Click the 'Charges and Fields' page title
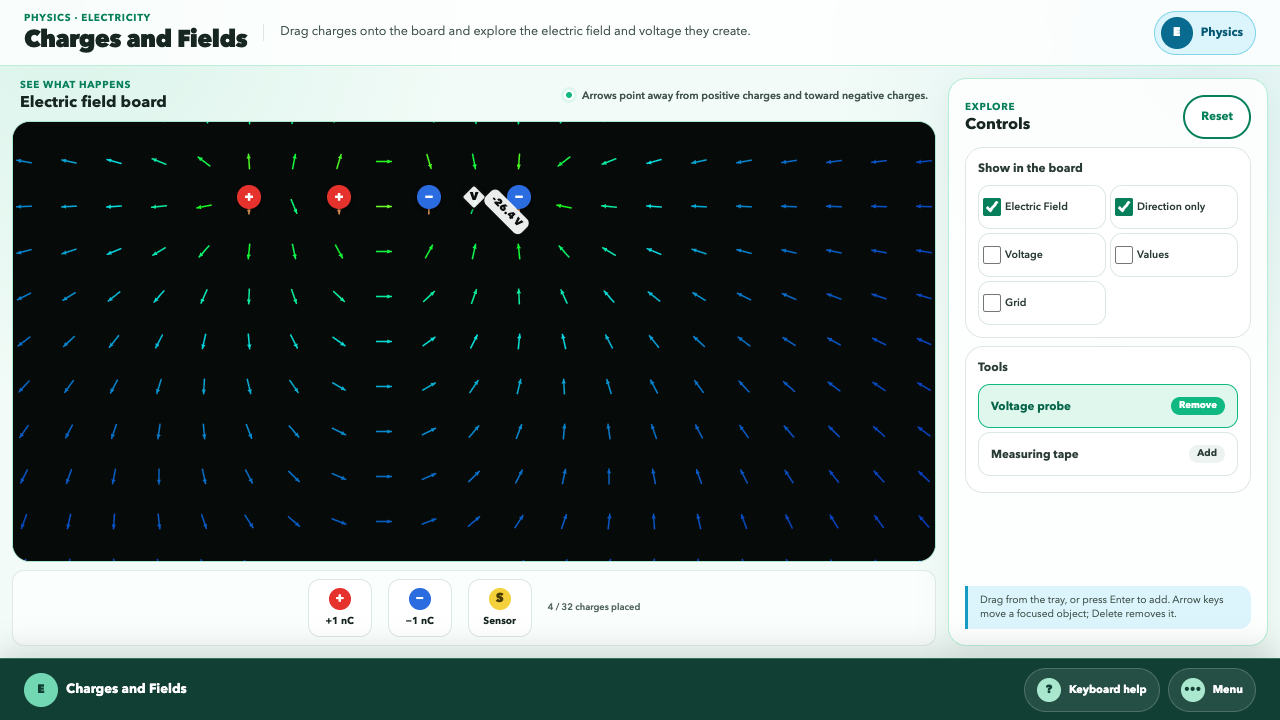 136,39
